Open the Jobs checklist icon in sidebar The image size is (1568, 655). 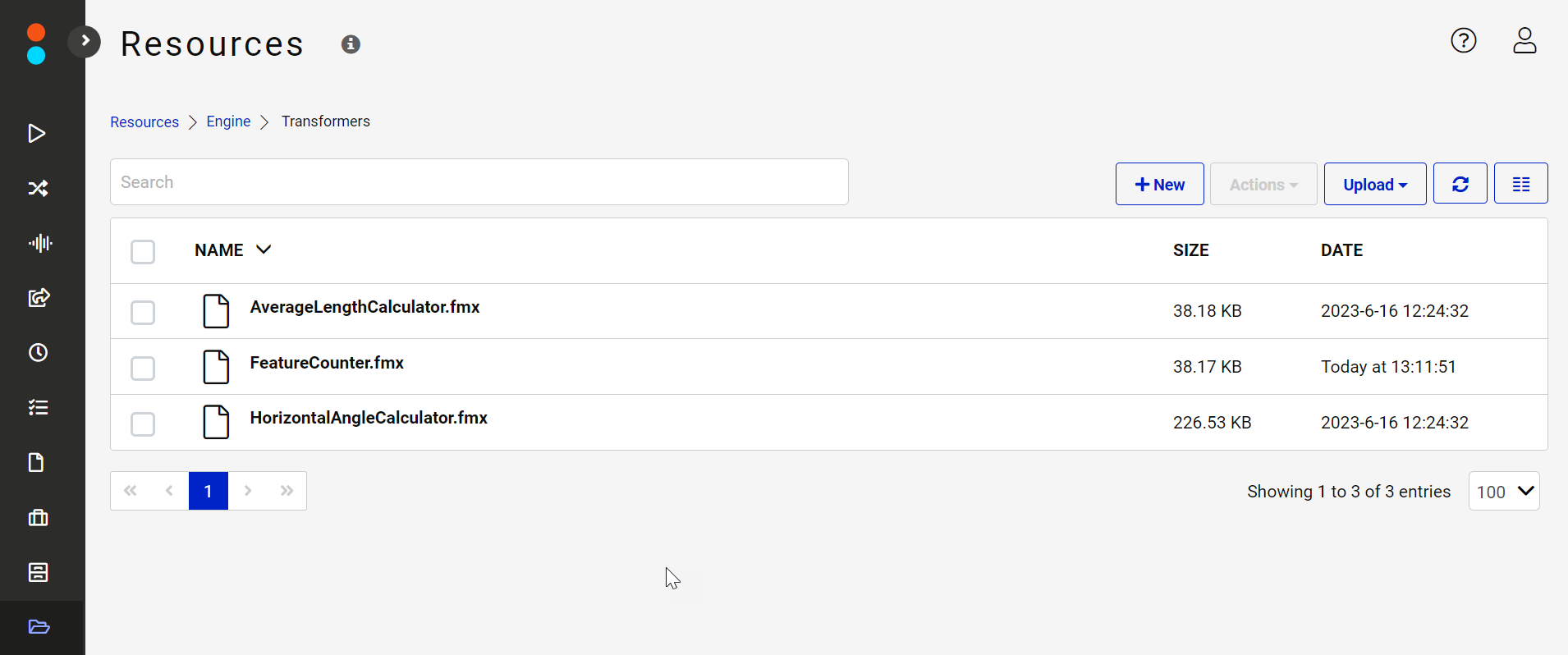click(38, 407)
